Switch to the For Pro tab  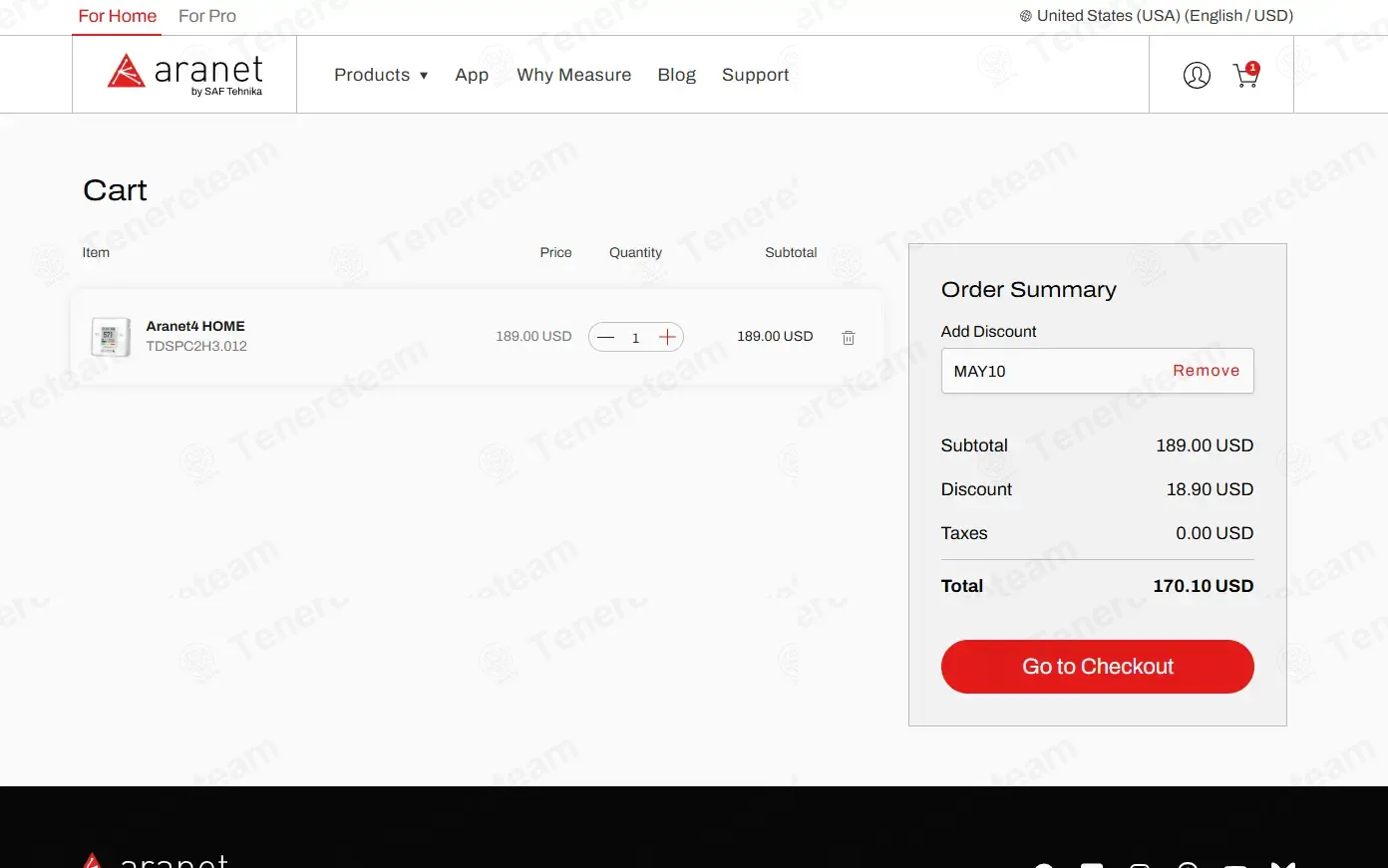tap(207, 16)
